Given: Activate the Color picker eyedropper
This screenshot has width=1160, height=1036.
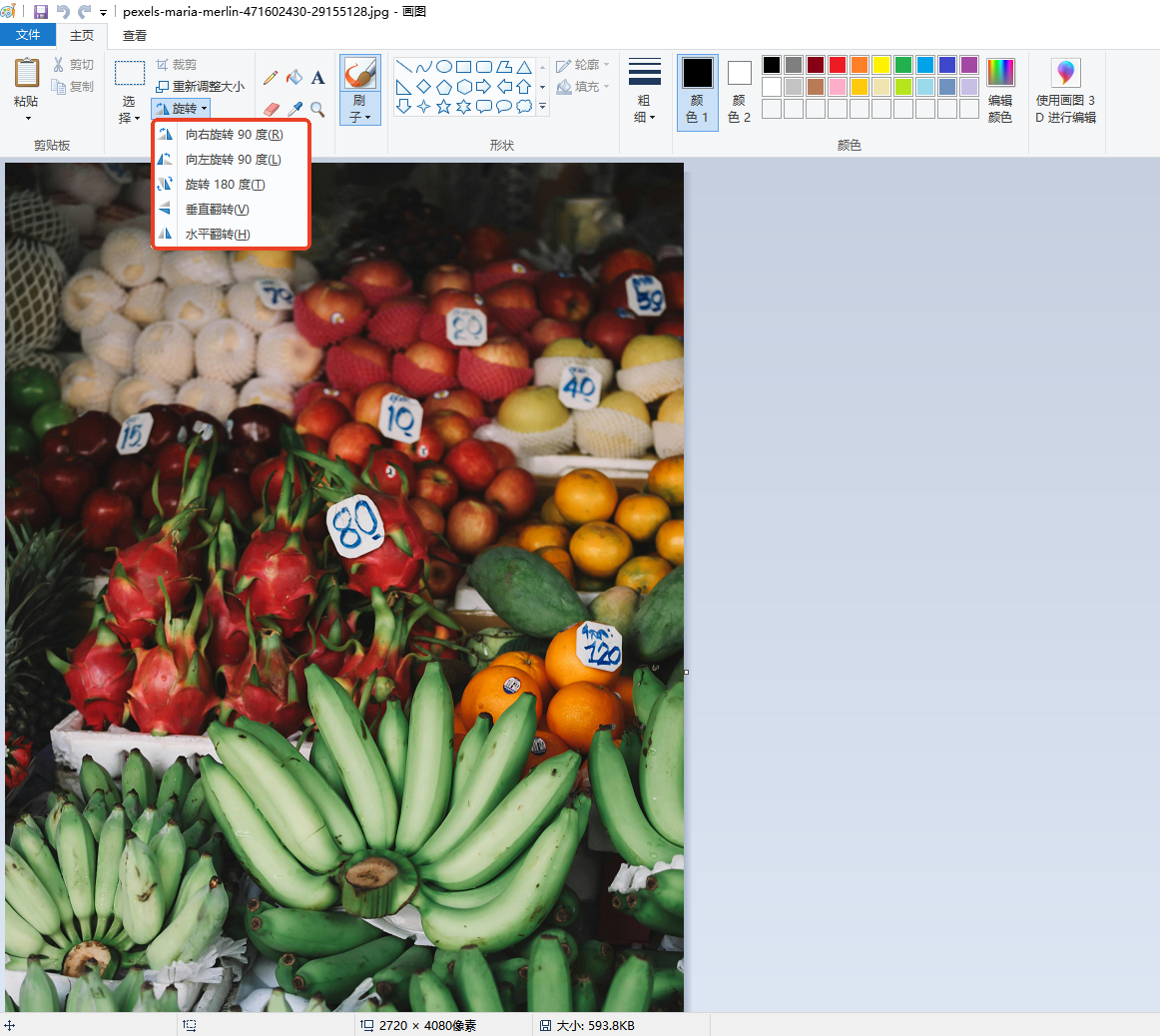Looking at the screenshot, I should (x=294, y=109).
